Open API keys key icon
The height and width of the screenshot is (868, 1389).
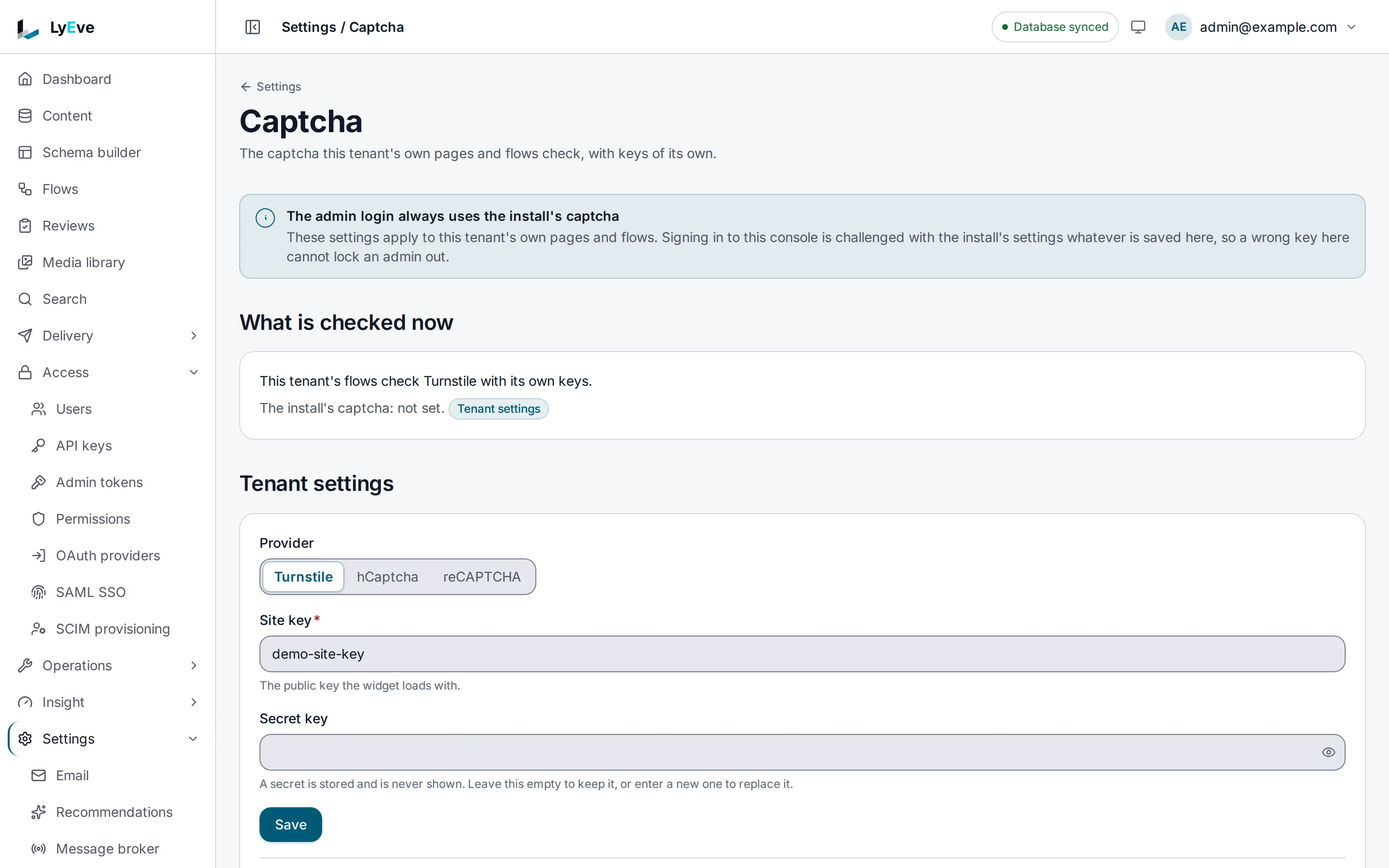[39, 446]
